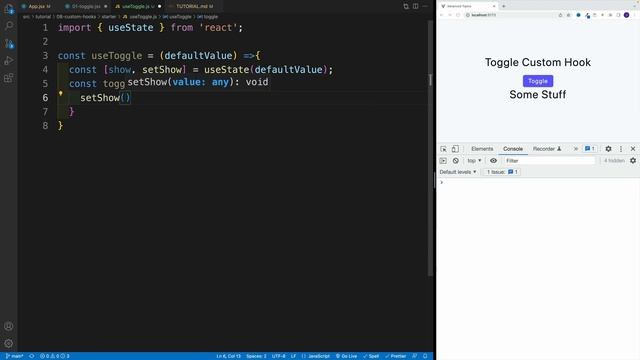Split the editor to the right
Viewport: 640px width, 360px height.
416,6
